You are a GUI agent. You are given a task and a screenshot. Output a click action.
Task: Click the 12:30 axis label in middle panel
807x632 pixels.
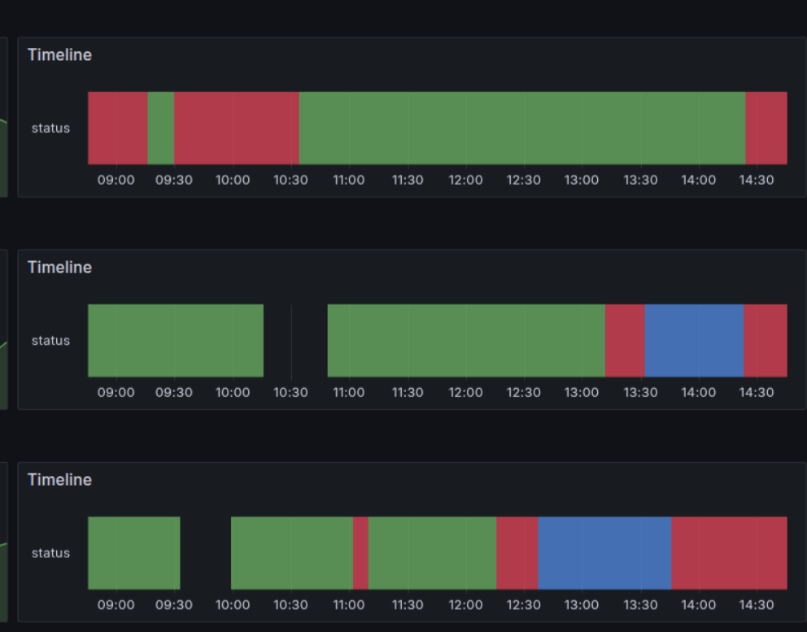pyautogui.click(x=523, y=393)
